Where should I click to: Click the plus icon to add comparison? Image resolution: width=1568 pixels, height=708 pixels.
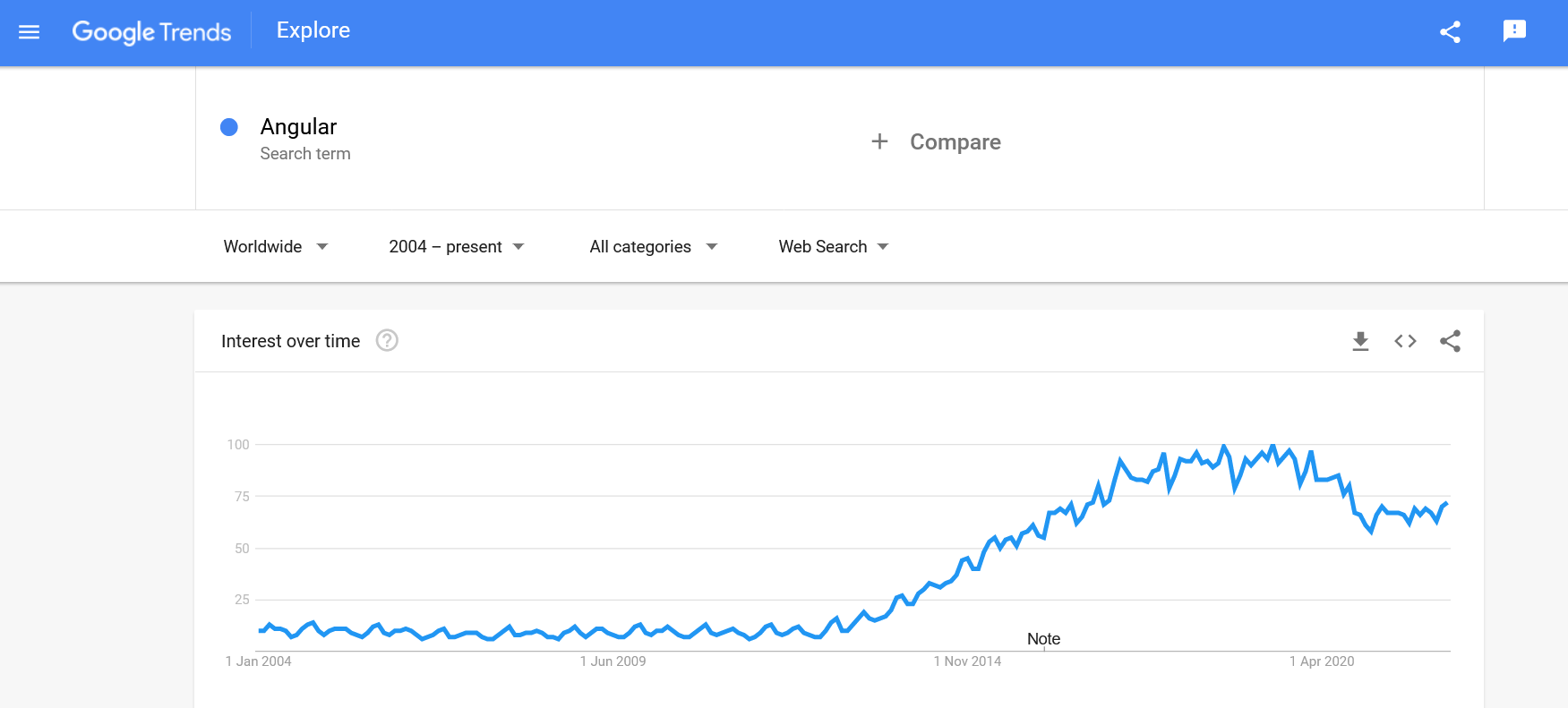coord(879,141)
